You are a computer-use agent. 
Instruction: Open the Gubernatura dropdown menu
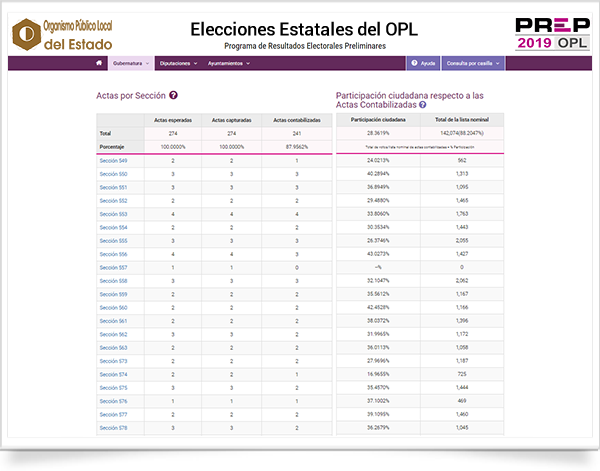(x=131, y=63)
